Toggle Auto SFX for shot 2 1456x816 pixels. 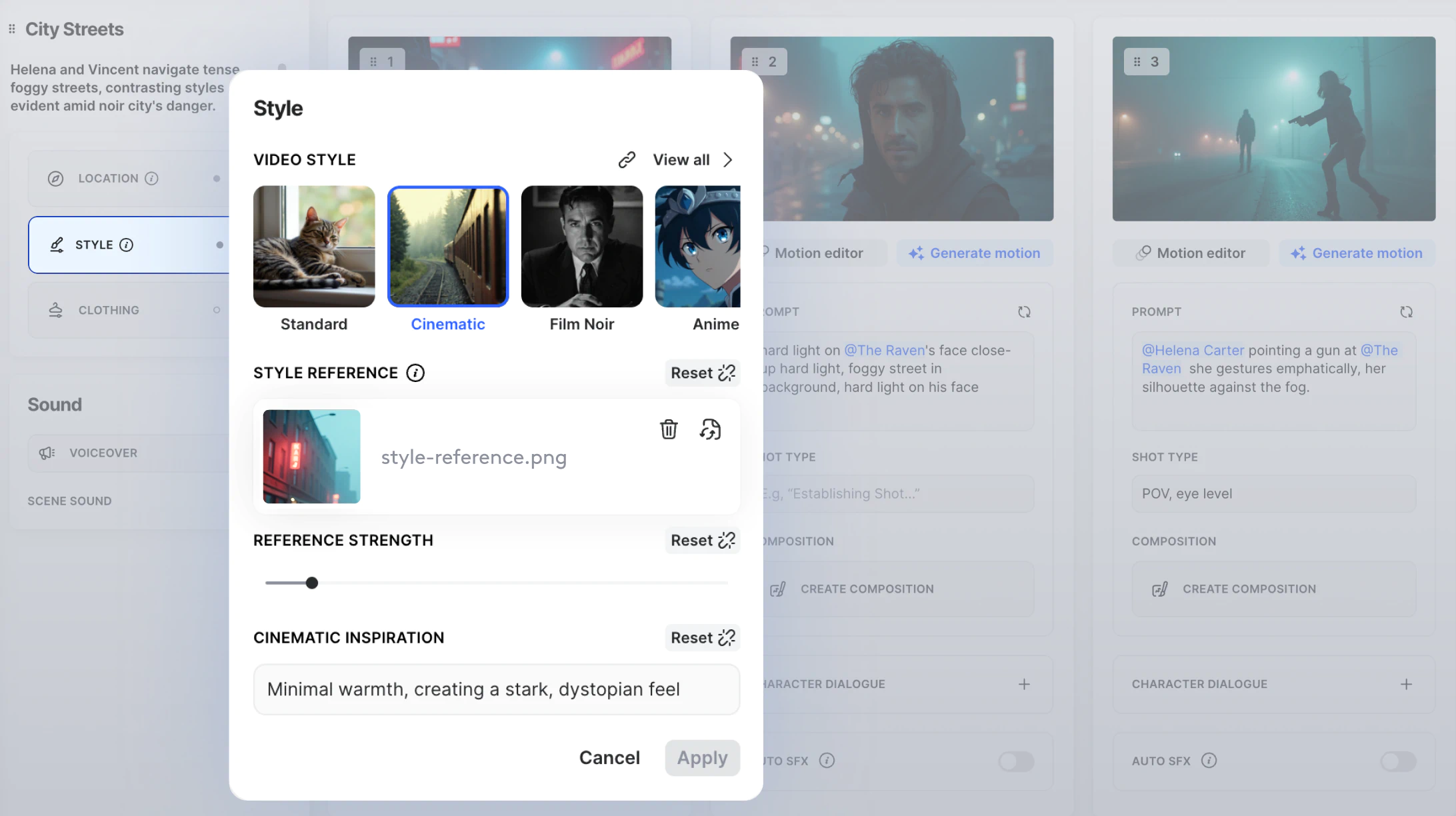[1016, 761]
